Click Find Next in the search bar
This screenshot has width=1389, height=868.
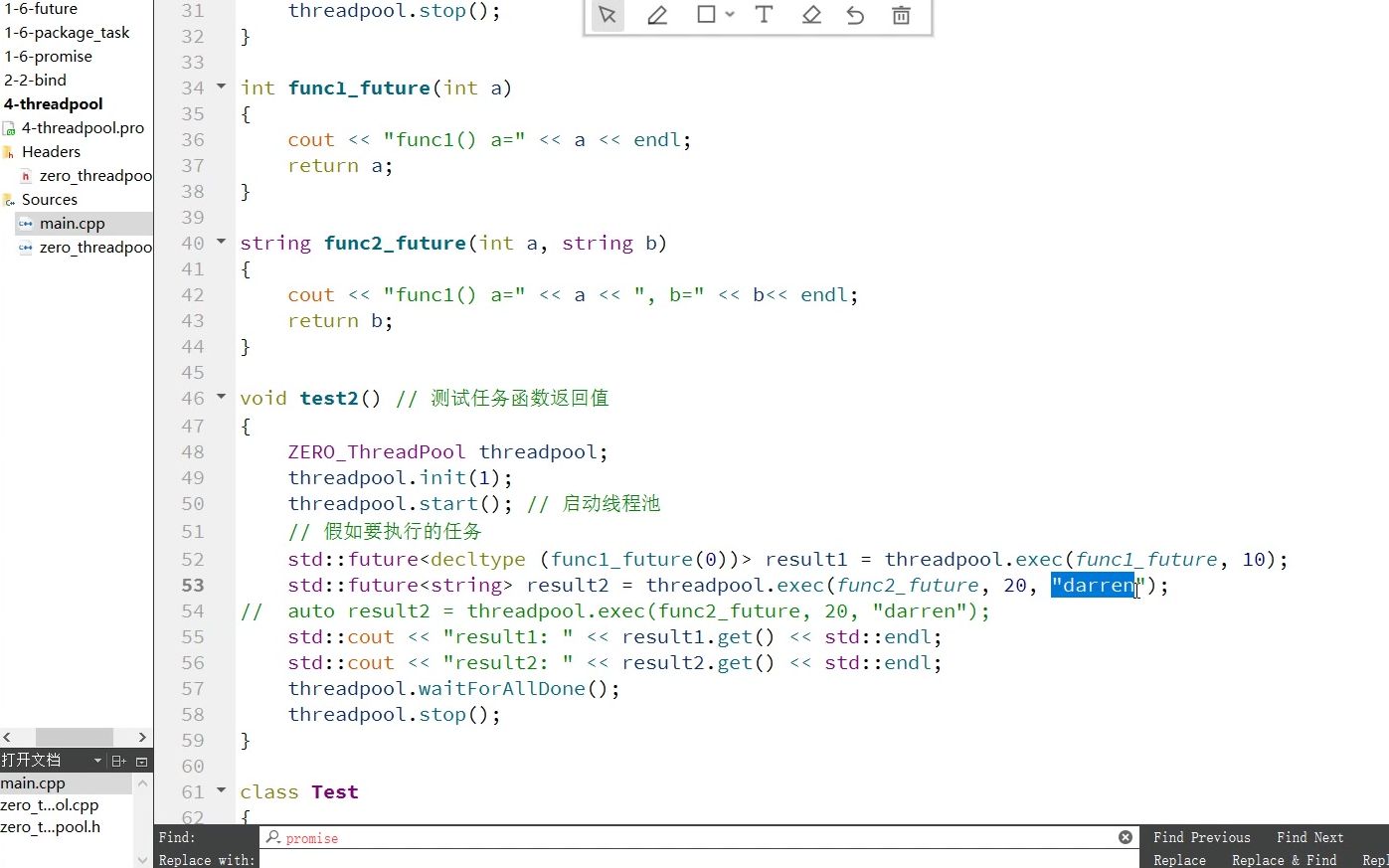point(1309,836)
